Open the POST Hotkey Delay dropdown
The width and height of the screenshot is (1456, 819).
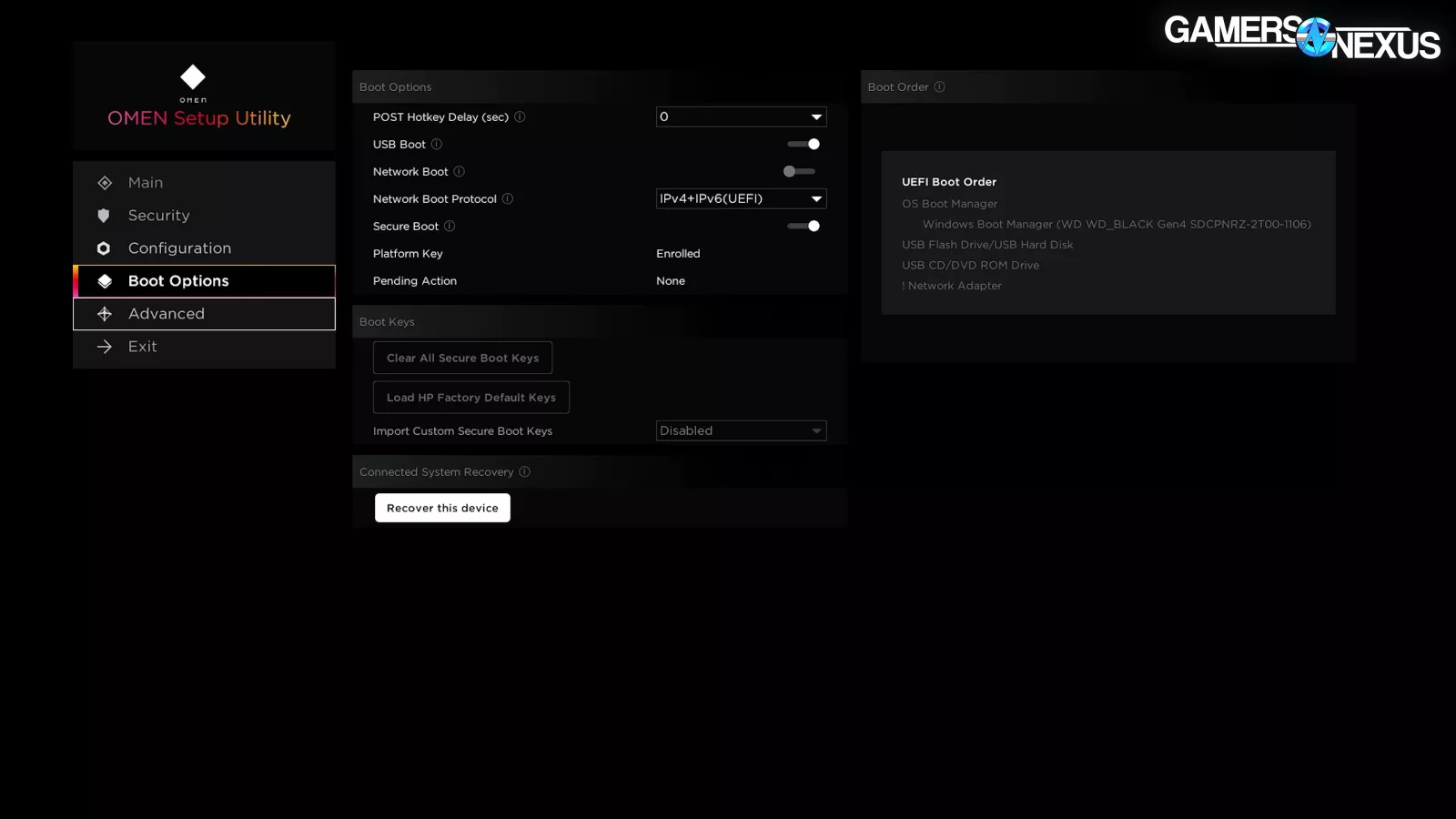click(x=741, y=117)
